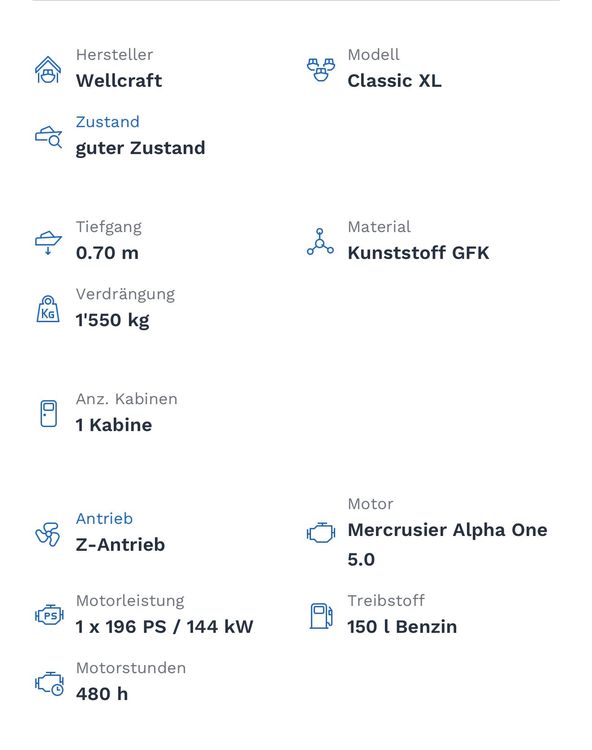Click the Treibstoff fuel pump icon
The height and width of the screenshot is (750, 592).
[321, 615]
